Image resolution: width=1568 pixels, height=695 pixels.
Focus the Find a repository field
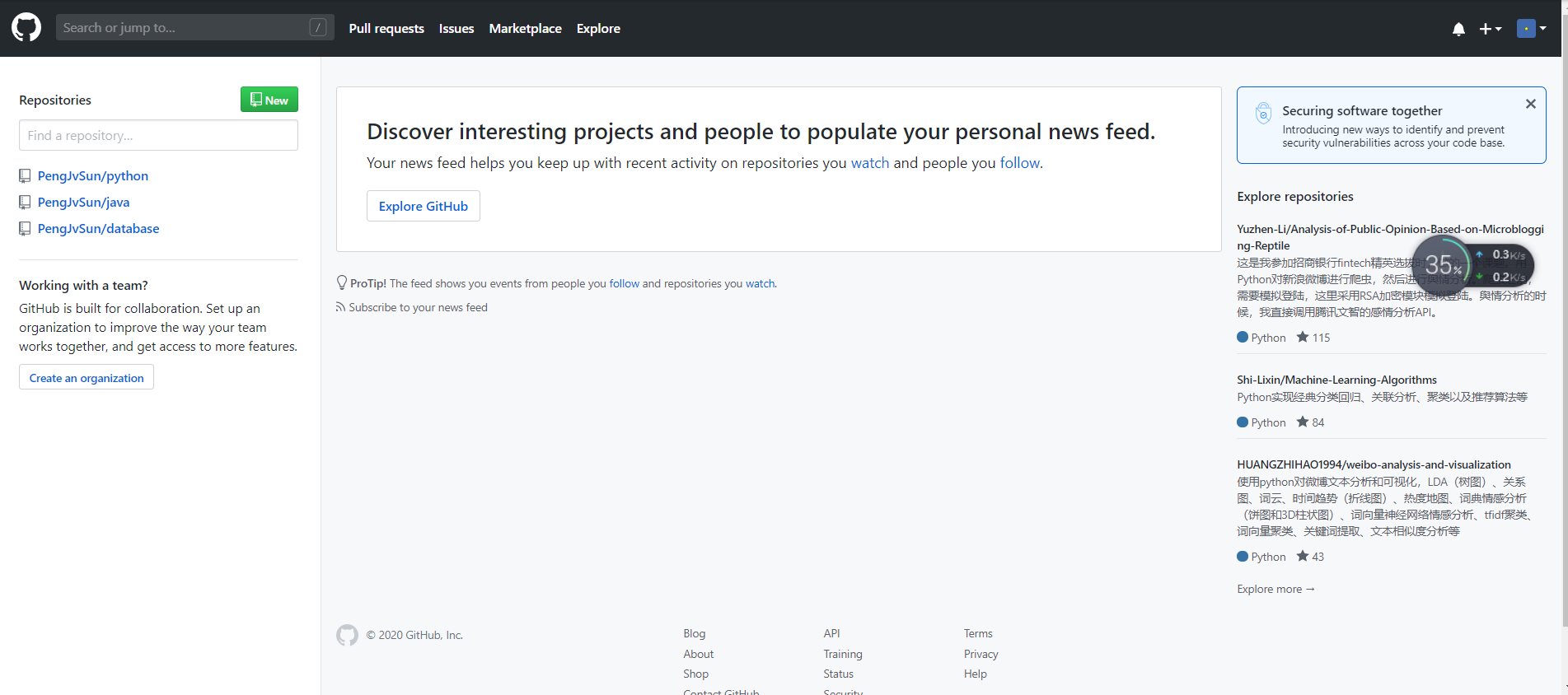click(158, 135)
